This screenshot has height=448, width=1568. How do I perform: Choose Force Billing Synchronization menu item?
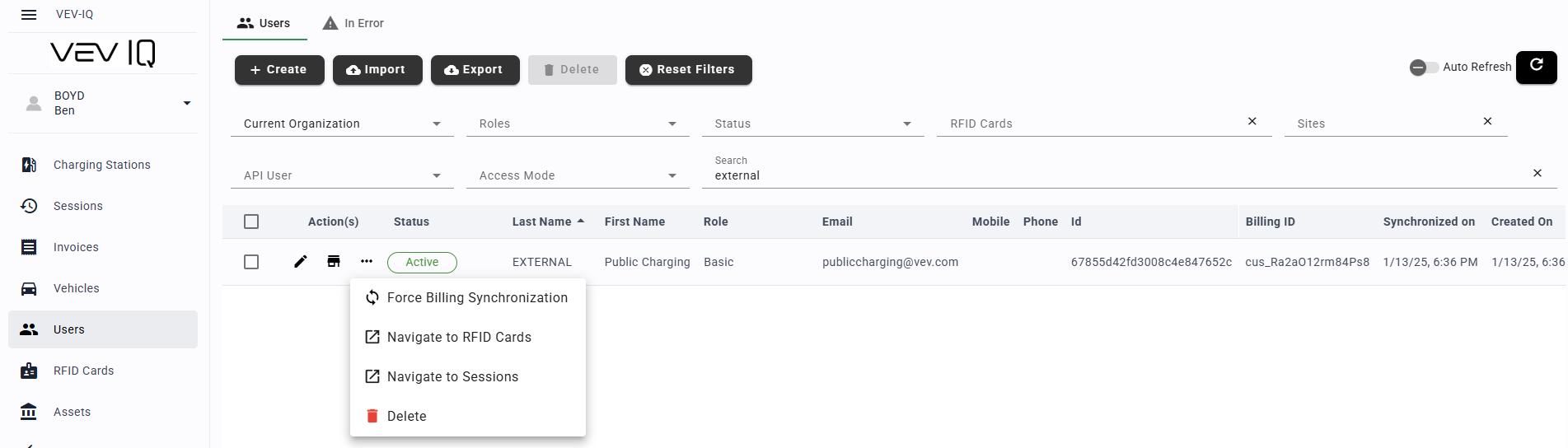pyautogui.click(x=476, y=298)
